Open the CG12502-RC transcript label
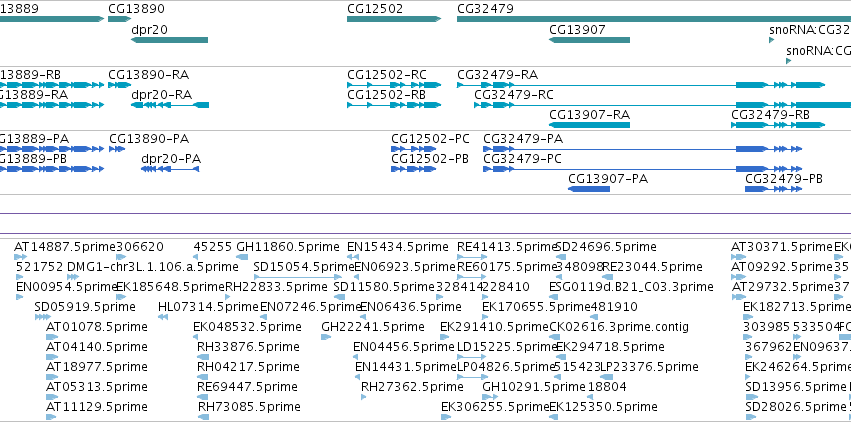The height and width of the screenshot is (422, 851). click(x=387, y=75)
